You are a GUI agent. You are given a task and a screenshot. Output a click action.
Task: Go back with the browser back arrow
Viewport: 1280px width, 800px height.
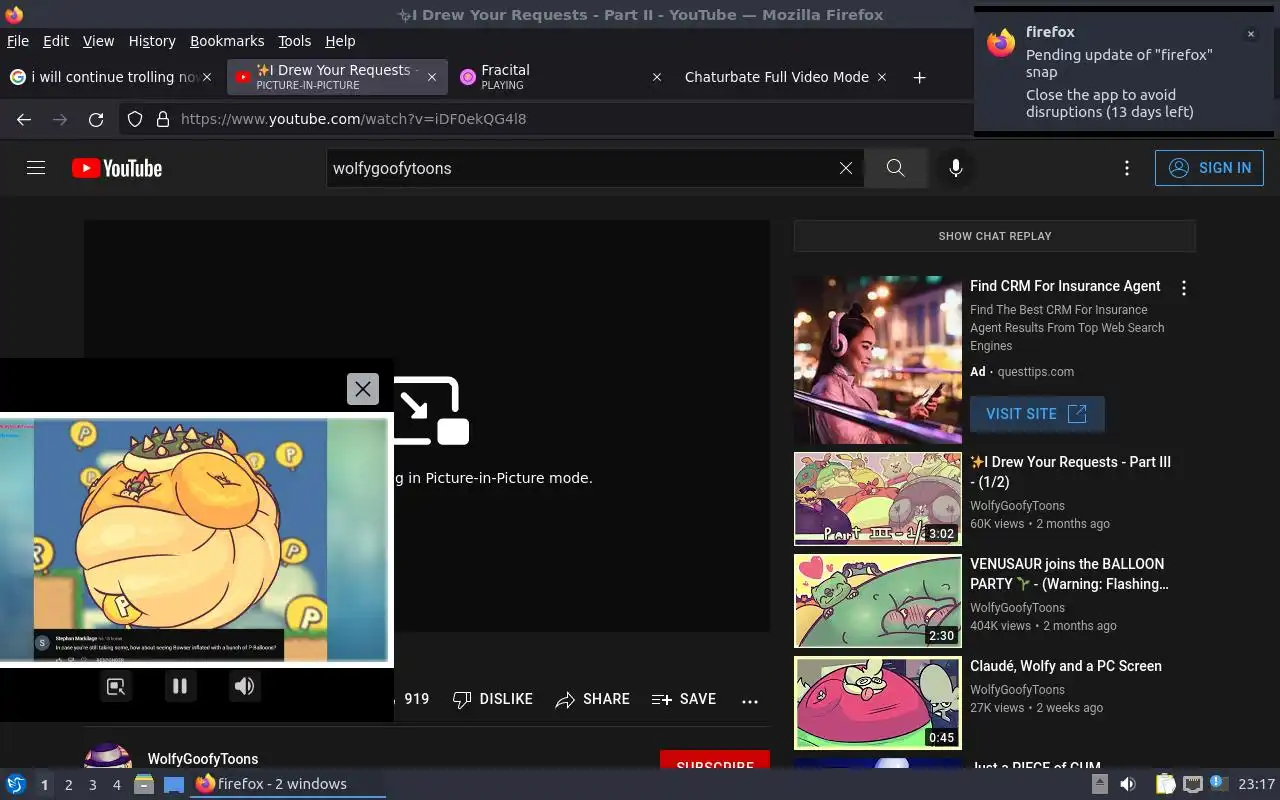click(x=24, y=119)
